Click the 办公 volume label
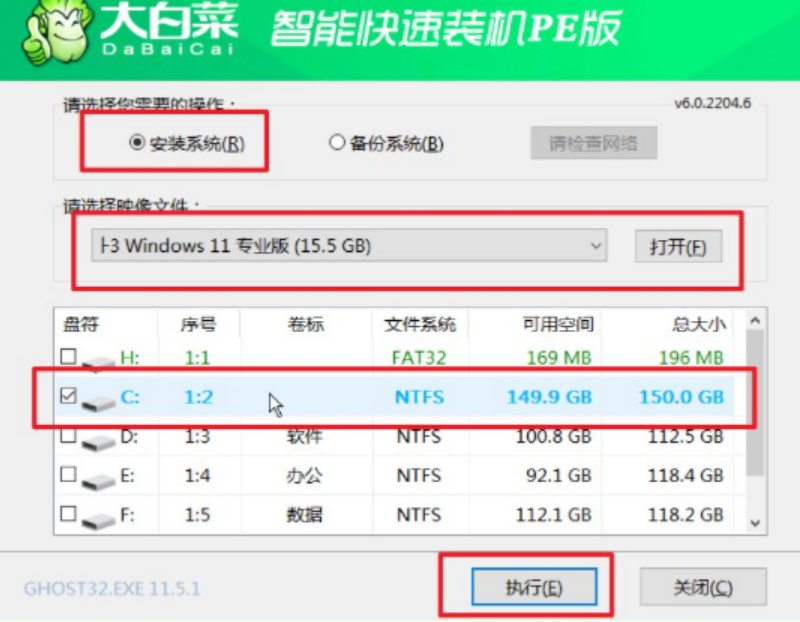 [x=304, y=476]
